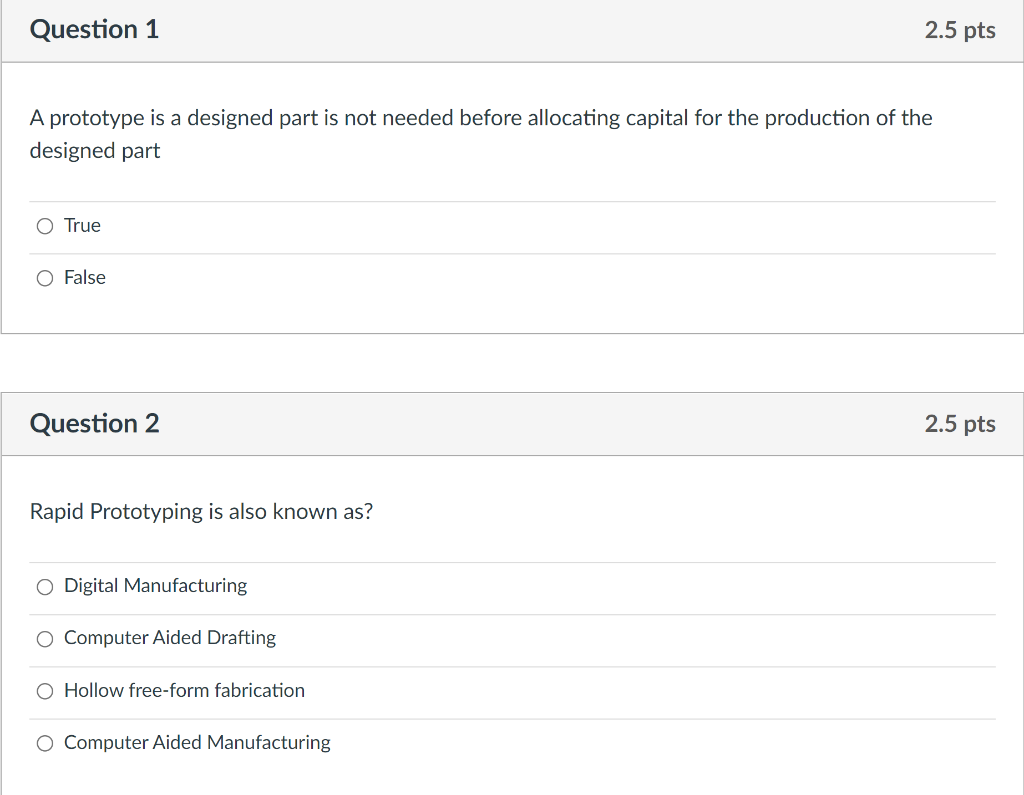Select the True radio button
Screen dimensions: 1024x795
pos(44,226)
